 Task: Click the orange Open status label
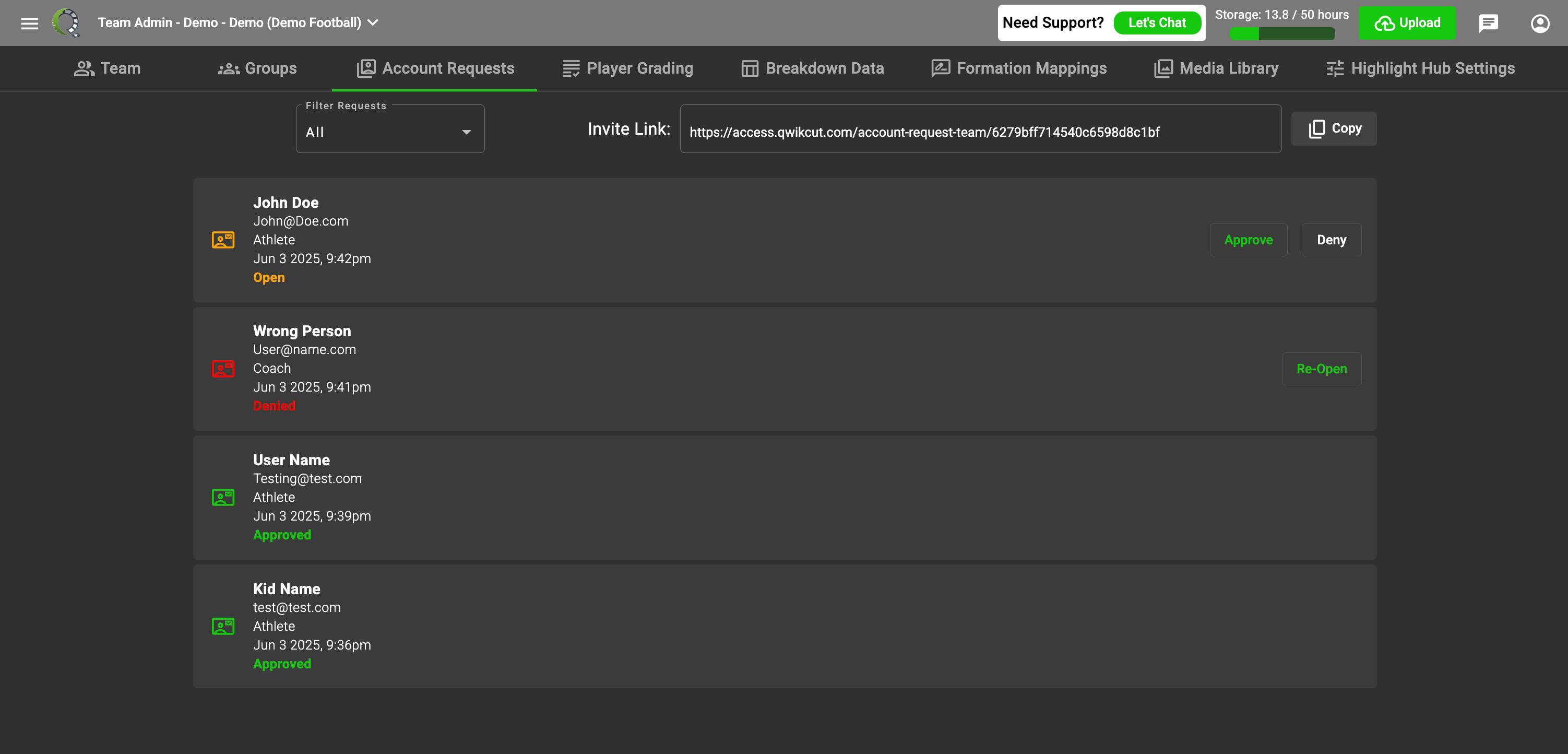(x=268, y=277)
